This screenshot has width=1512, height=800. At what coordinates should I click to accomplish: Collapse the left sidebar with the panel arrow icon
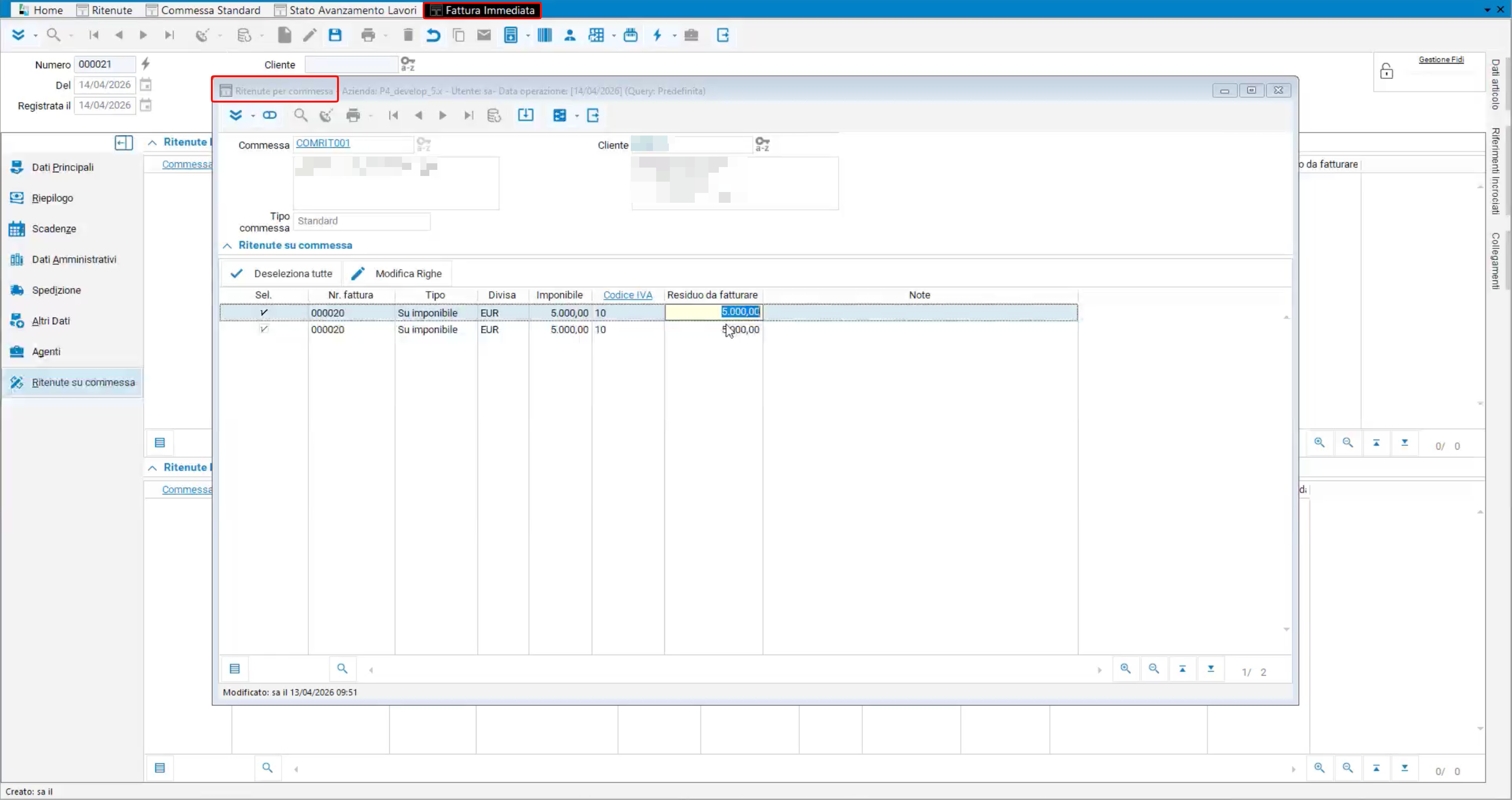click(124, 143)
